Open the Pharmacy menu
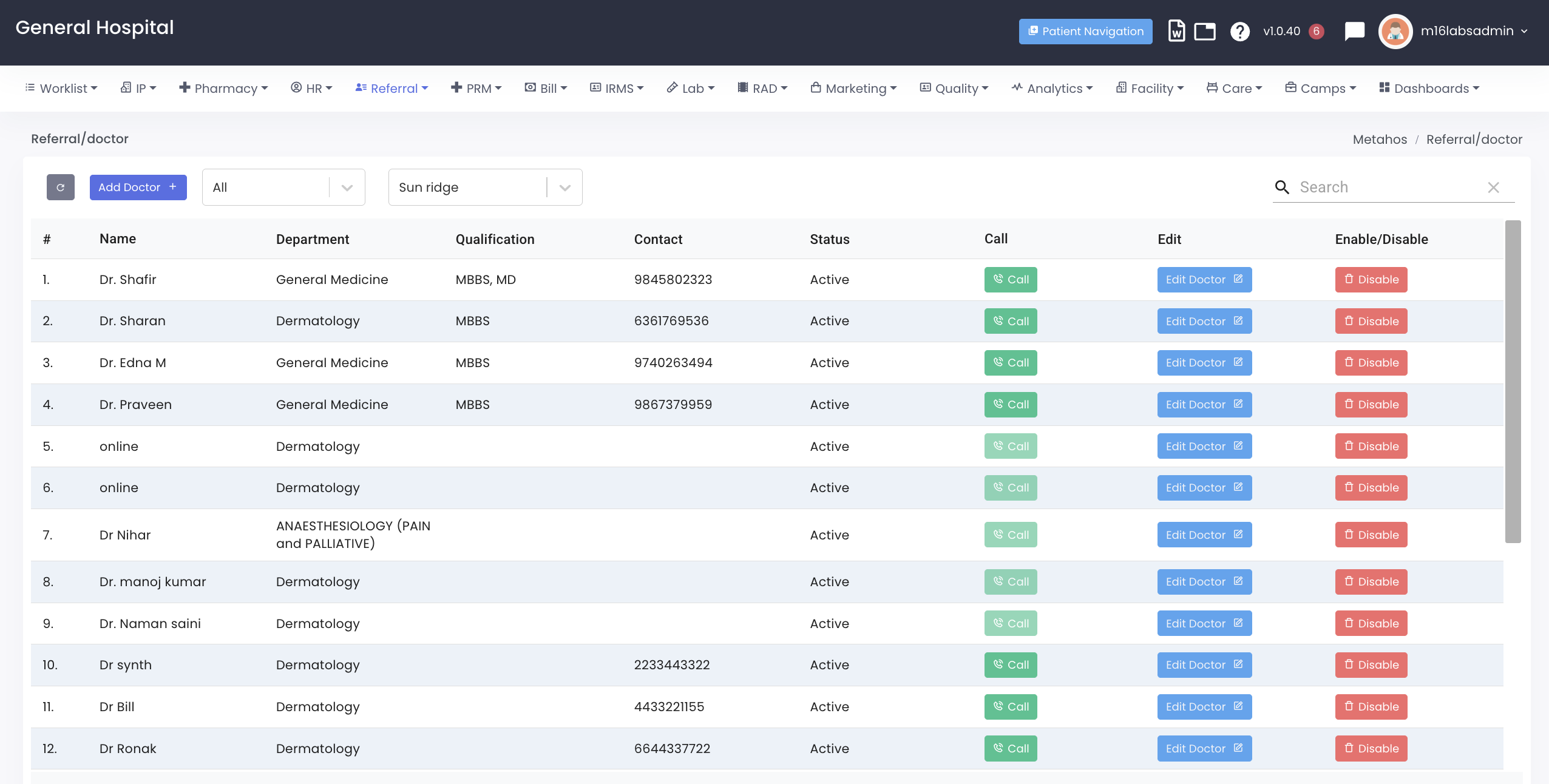This screenshot has width=1549, height=784. coord(223,89)
